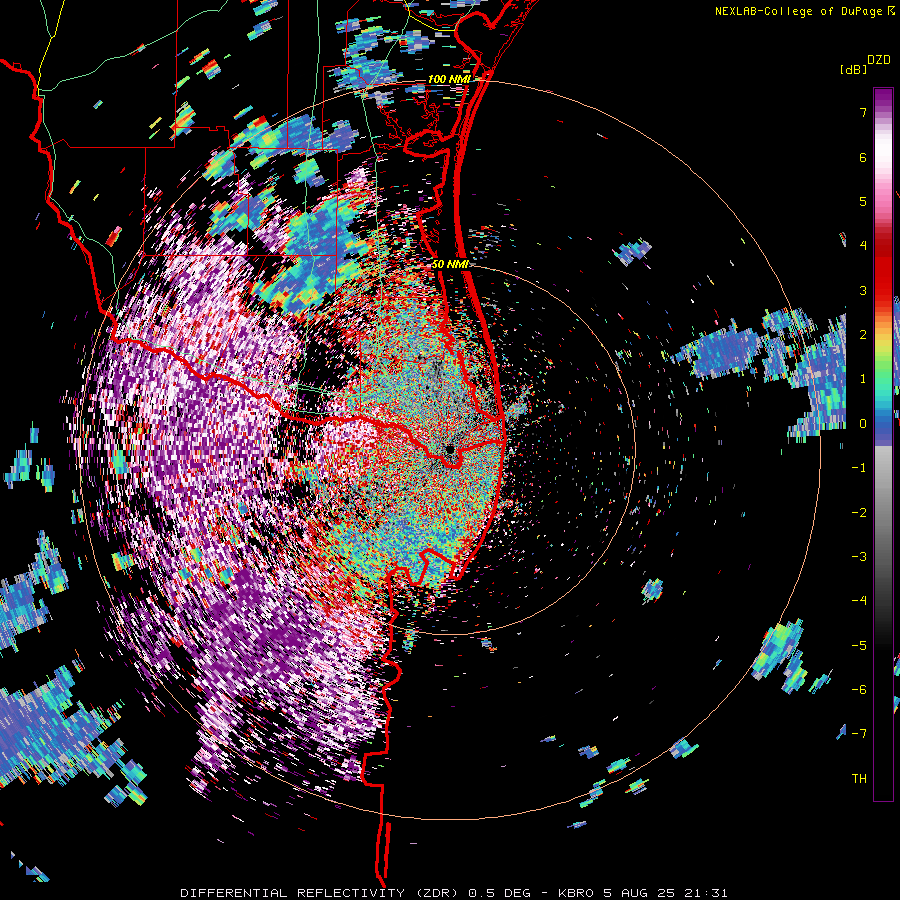900x900 pixels.
Task: Click the legend value -7
Action: click(859, 734)
